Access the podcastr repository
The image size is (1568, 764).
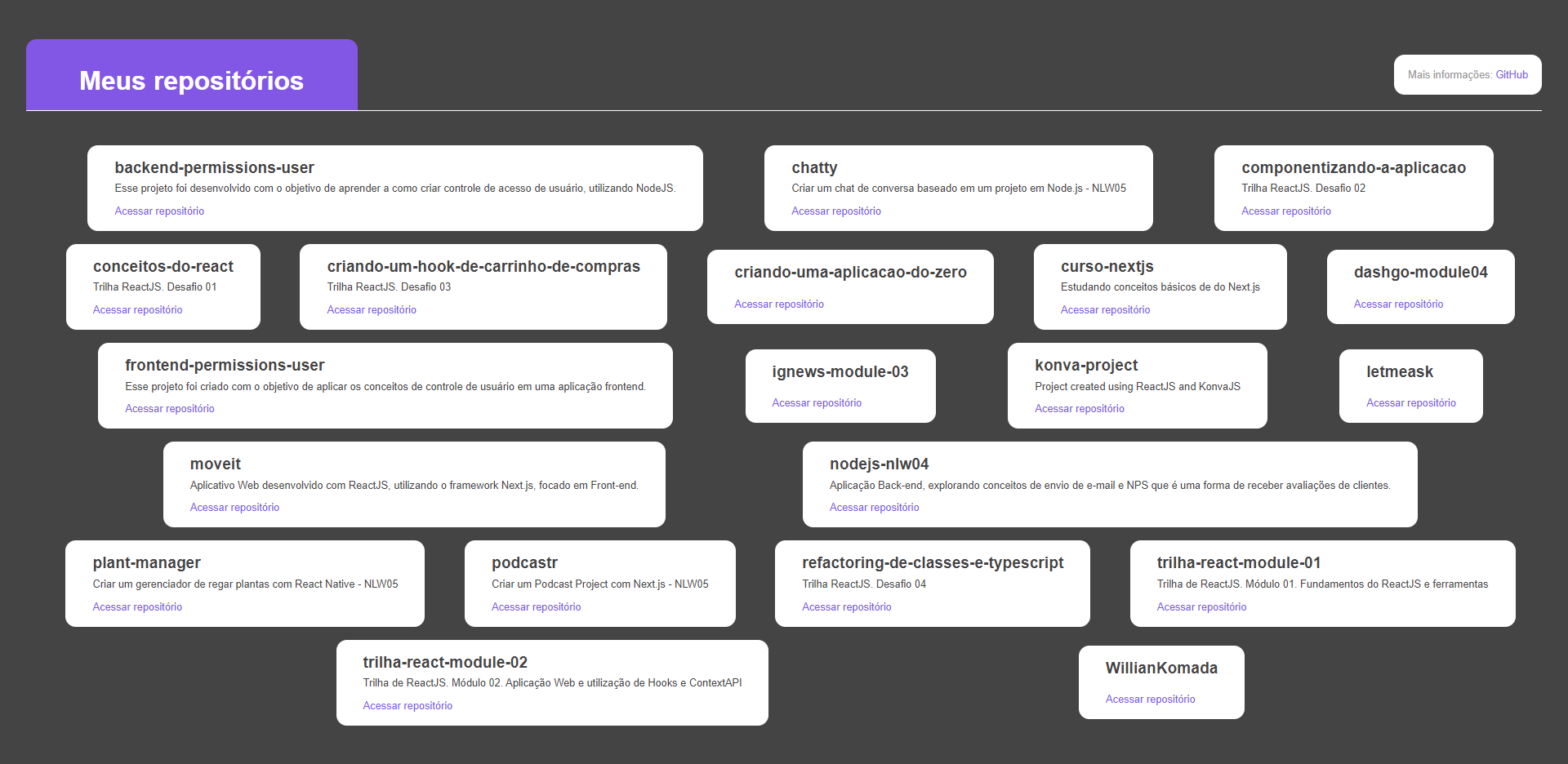click(x=536, y=606)
